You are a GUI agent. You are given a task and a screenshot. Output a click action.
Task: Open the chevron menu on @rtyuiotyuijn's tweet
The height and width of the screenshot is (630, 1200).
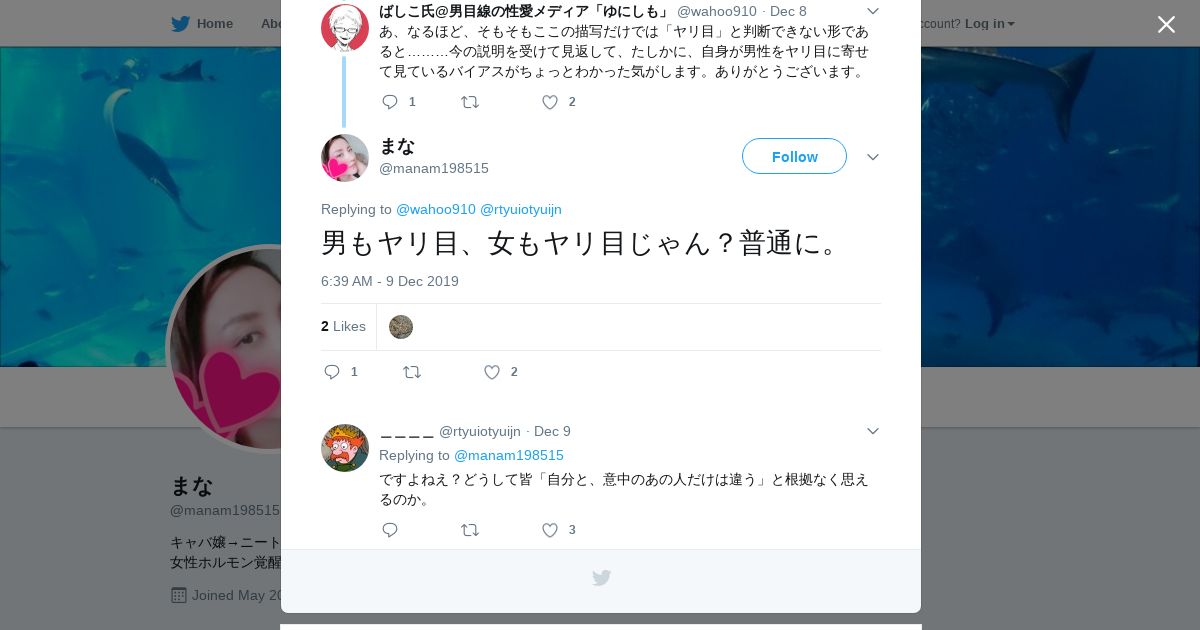click(872, 431)
